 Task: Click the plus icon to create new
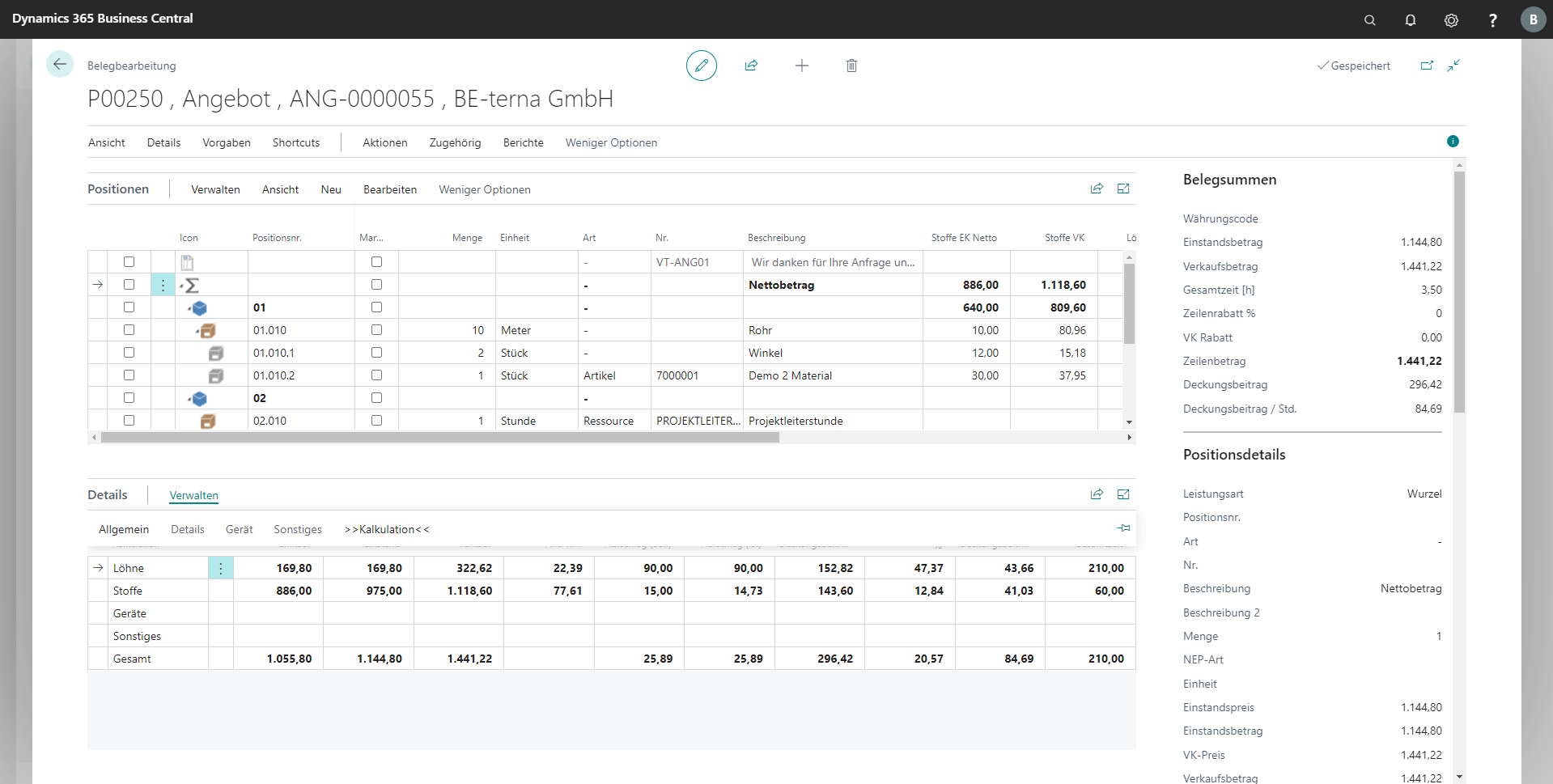click(x=801, y=66)
